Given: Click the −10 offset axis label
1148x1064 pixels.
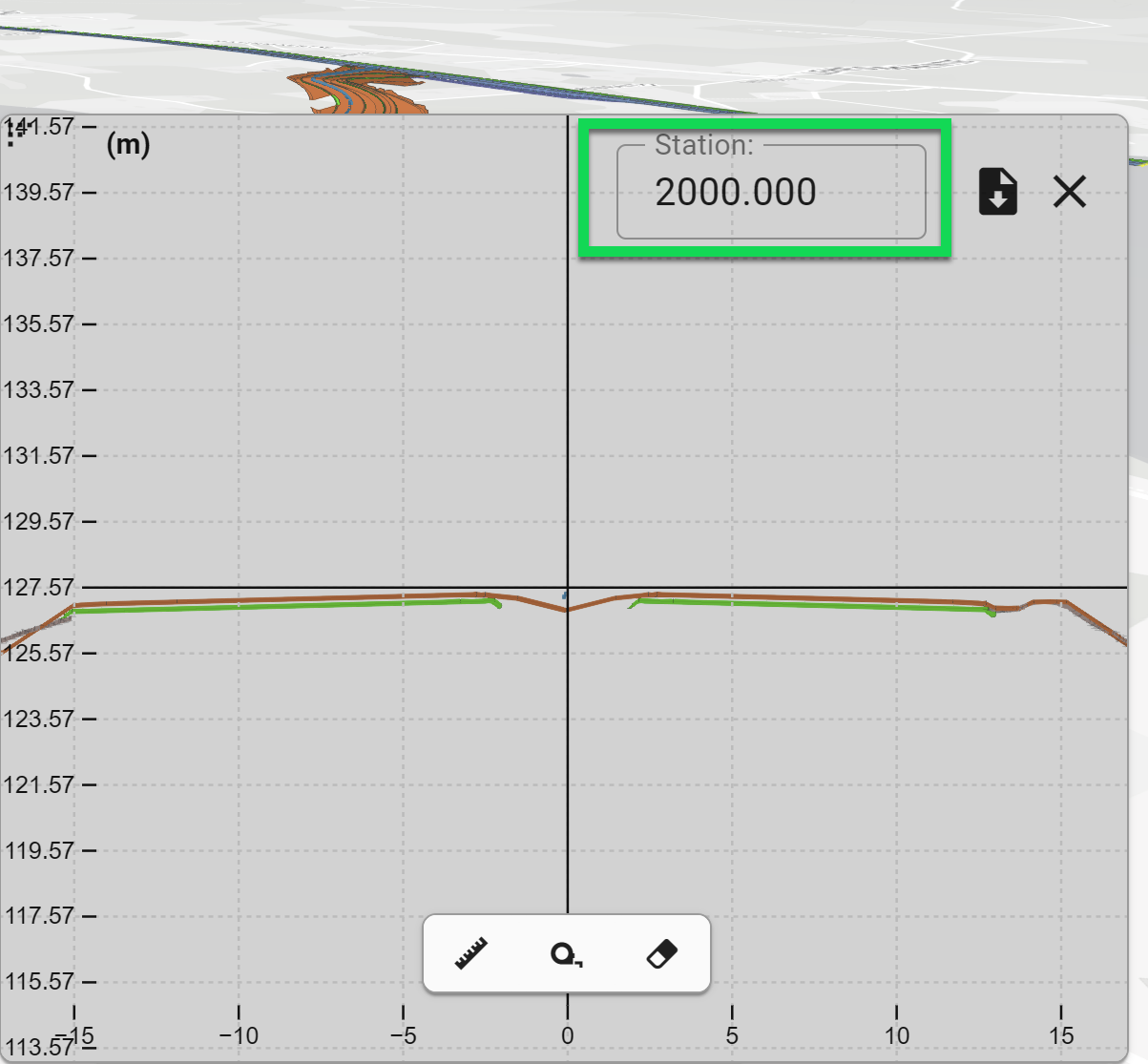Looking at the screenshot, I should (x=239, y=1035).
